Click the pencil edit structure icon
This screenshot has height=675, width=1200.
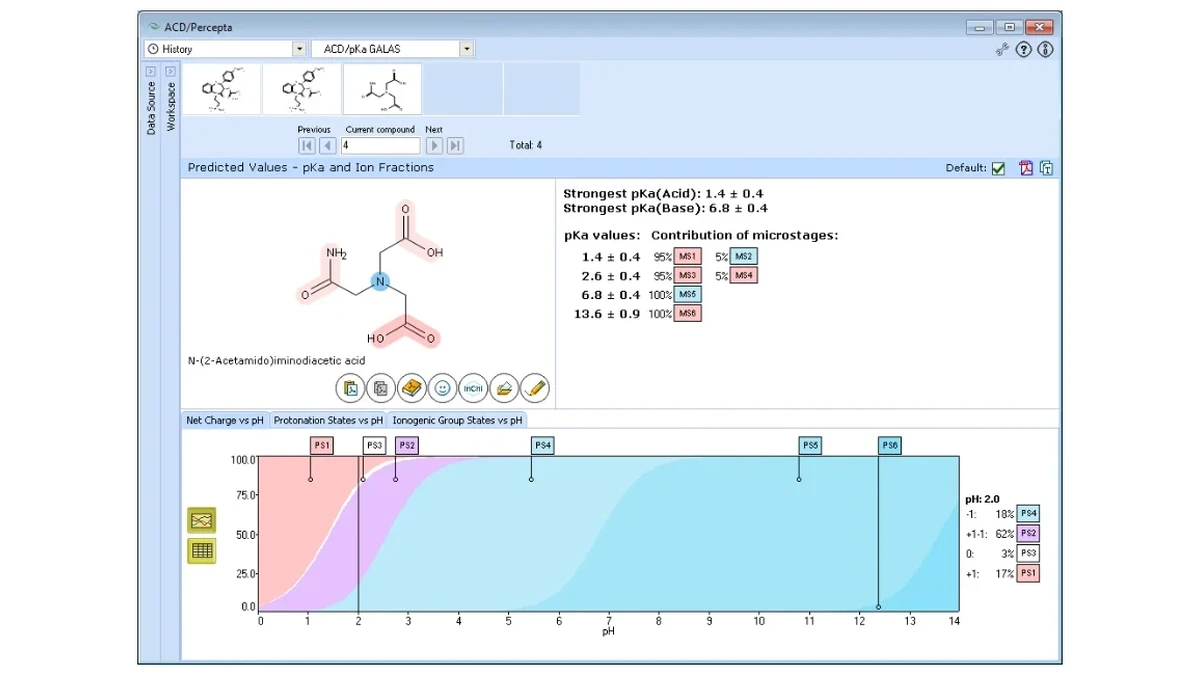click(x=535, y=387)
